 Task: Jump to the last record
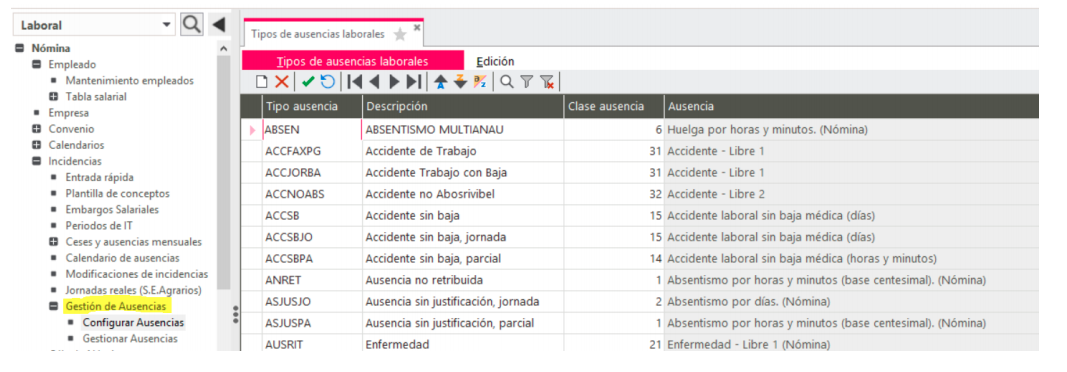[414, 82]
